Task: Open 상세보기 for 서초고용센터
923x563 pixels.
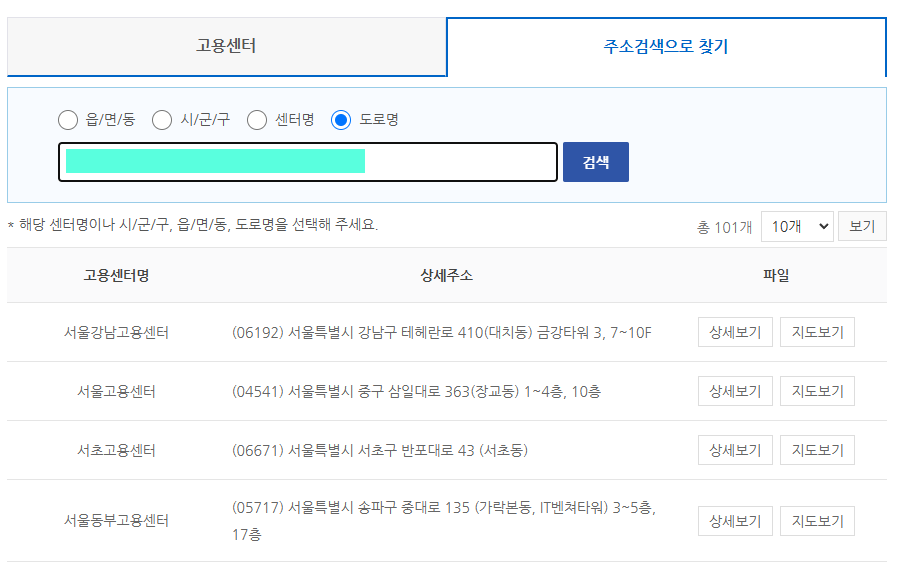Action: [x=735, y=450]
